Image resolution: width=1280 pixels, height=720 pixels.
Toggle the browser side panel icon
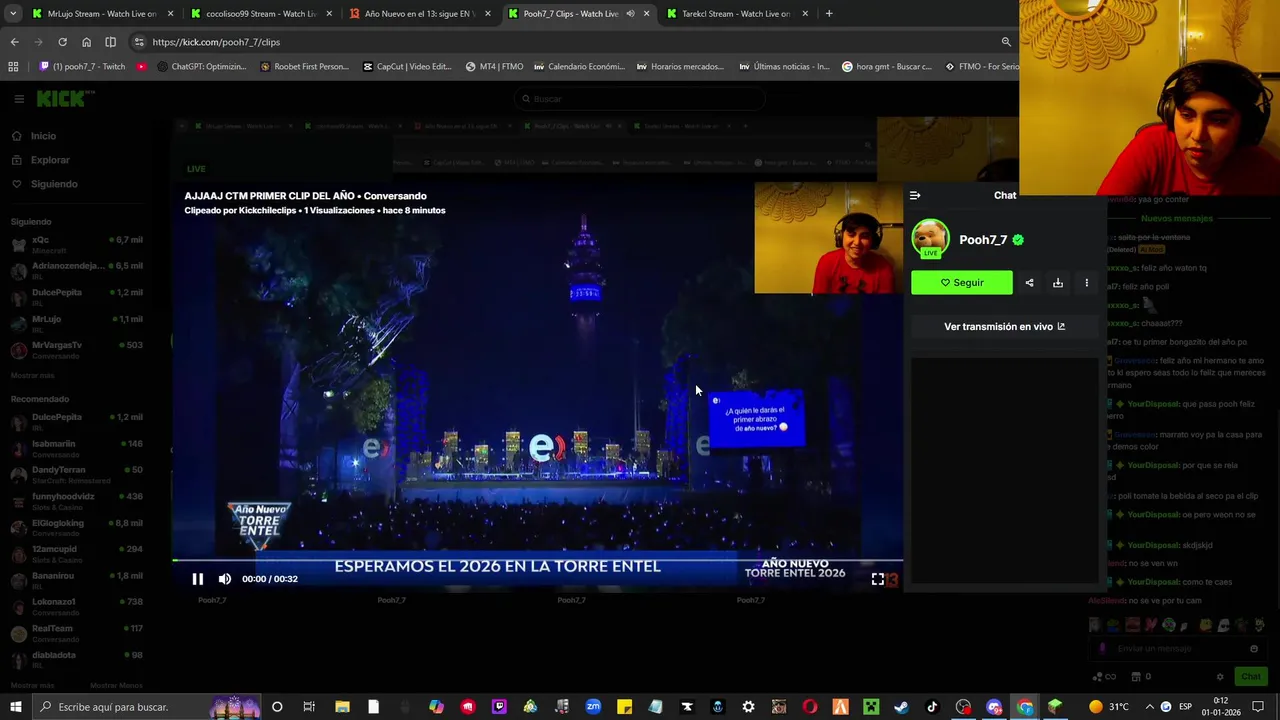110,42
